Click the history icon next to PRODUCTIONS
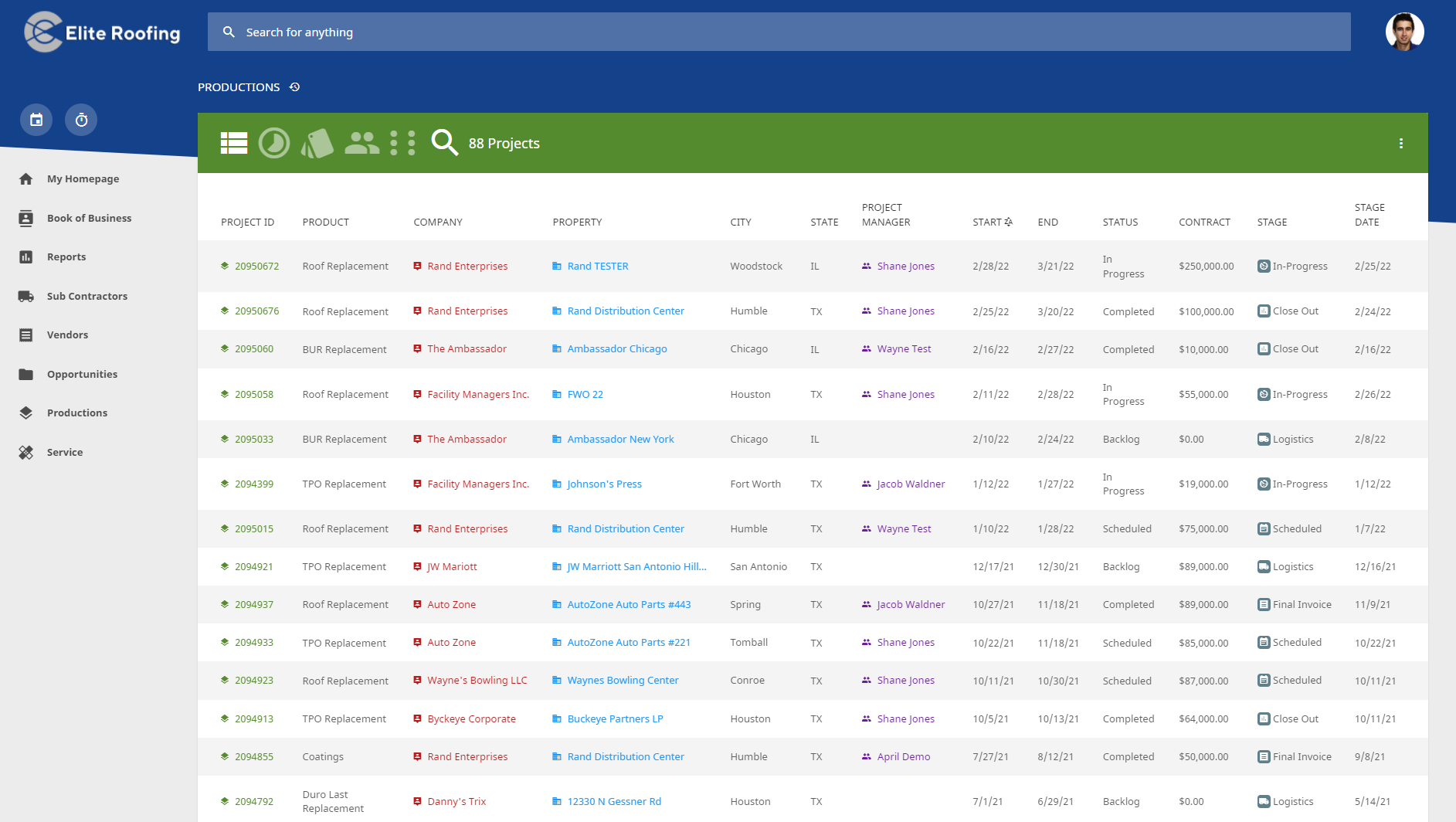This screenshot has height=822, width=1456. 294,87
